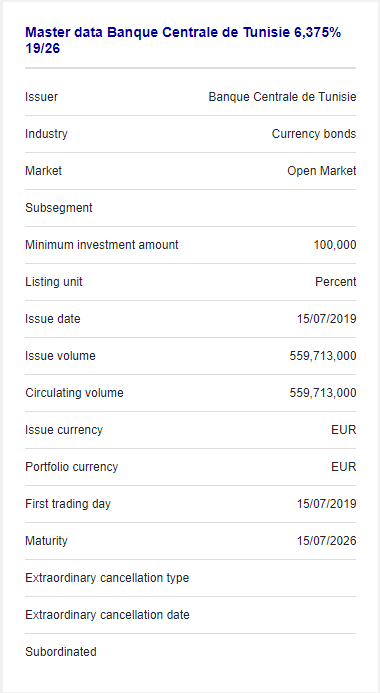
Task: Click the Minimum investment amount label
Action: (102, 245)
